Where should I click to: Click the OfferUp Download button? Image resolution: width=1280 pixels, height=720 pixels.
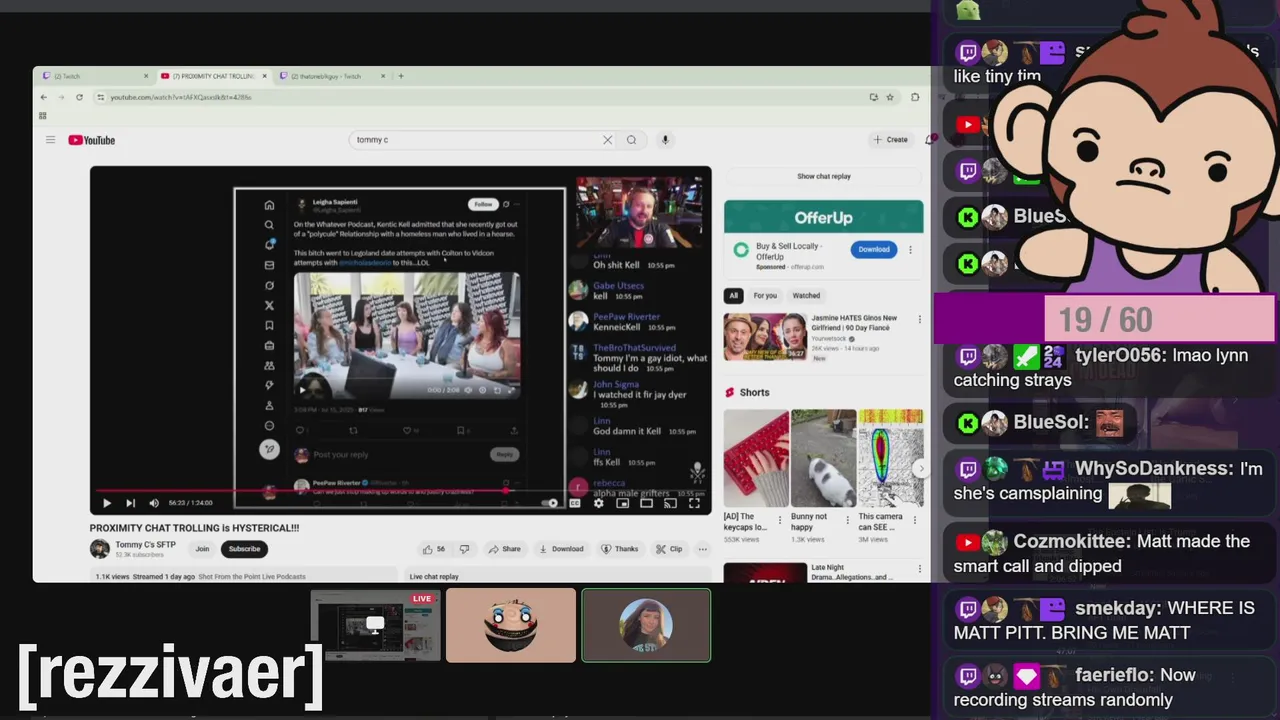(x=874, y=250)
